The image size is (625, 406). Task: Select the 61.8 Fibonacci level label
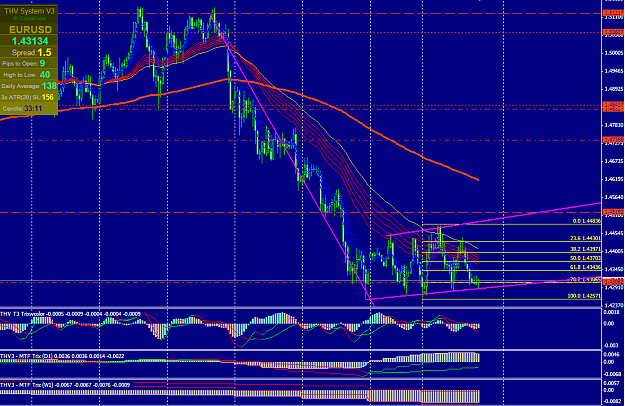585,267
